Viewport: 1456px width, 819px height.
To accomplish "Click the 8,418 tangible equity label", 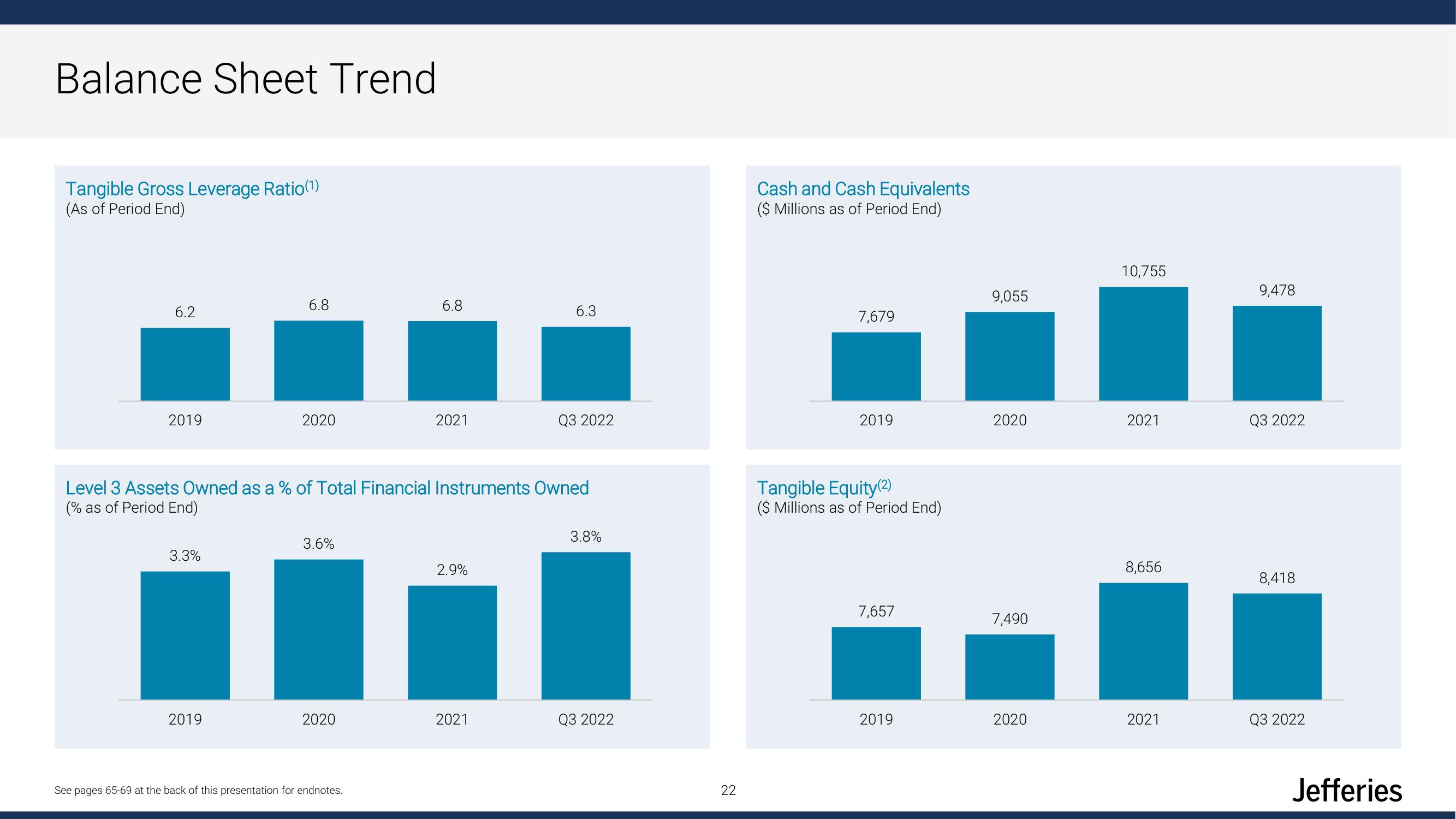I will 1277,578.
